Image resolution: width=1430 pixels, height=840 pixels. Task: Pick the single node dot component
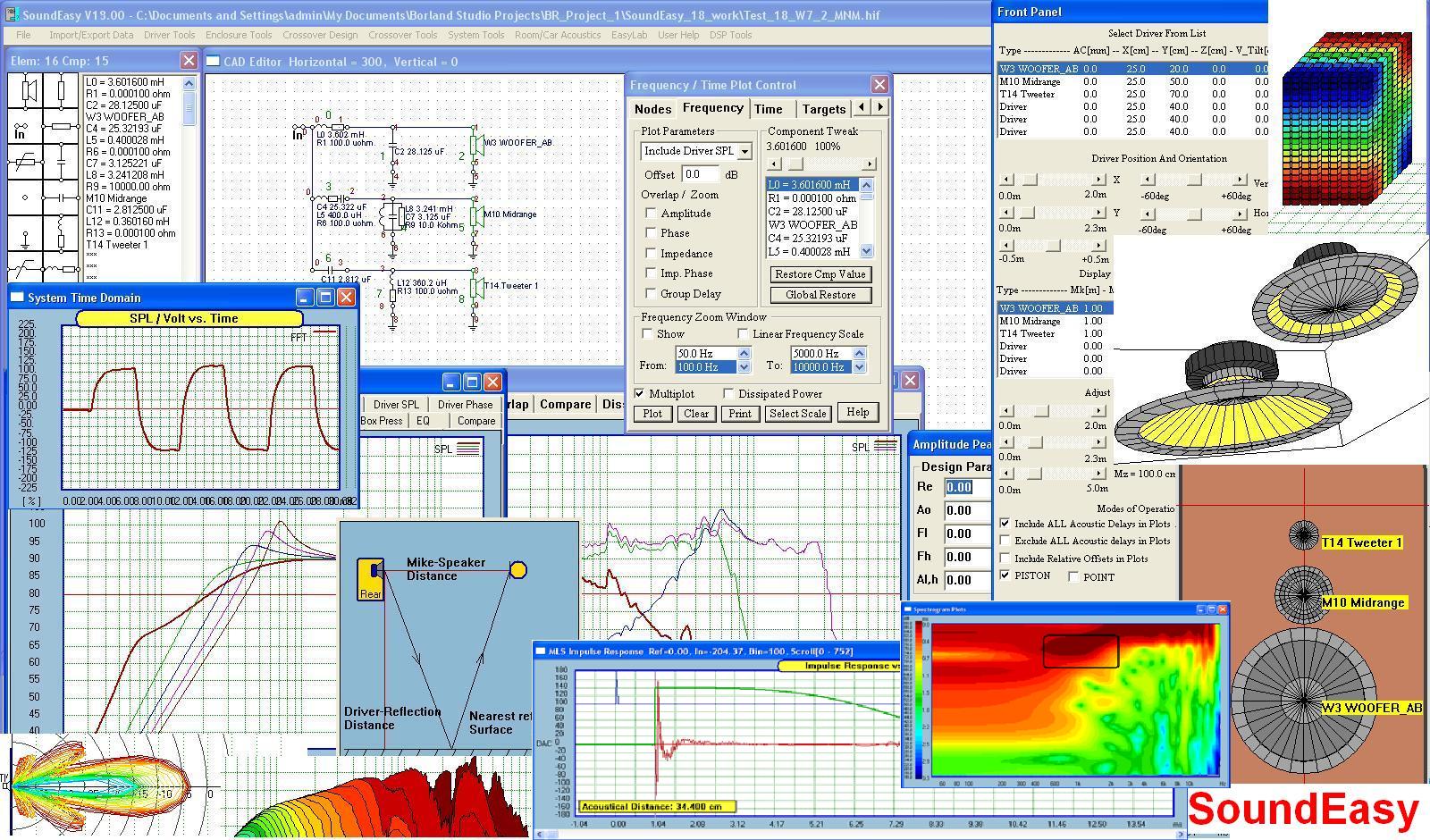pos(26,197)
